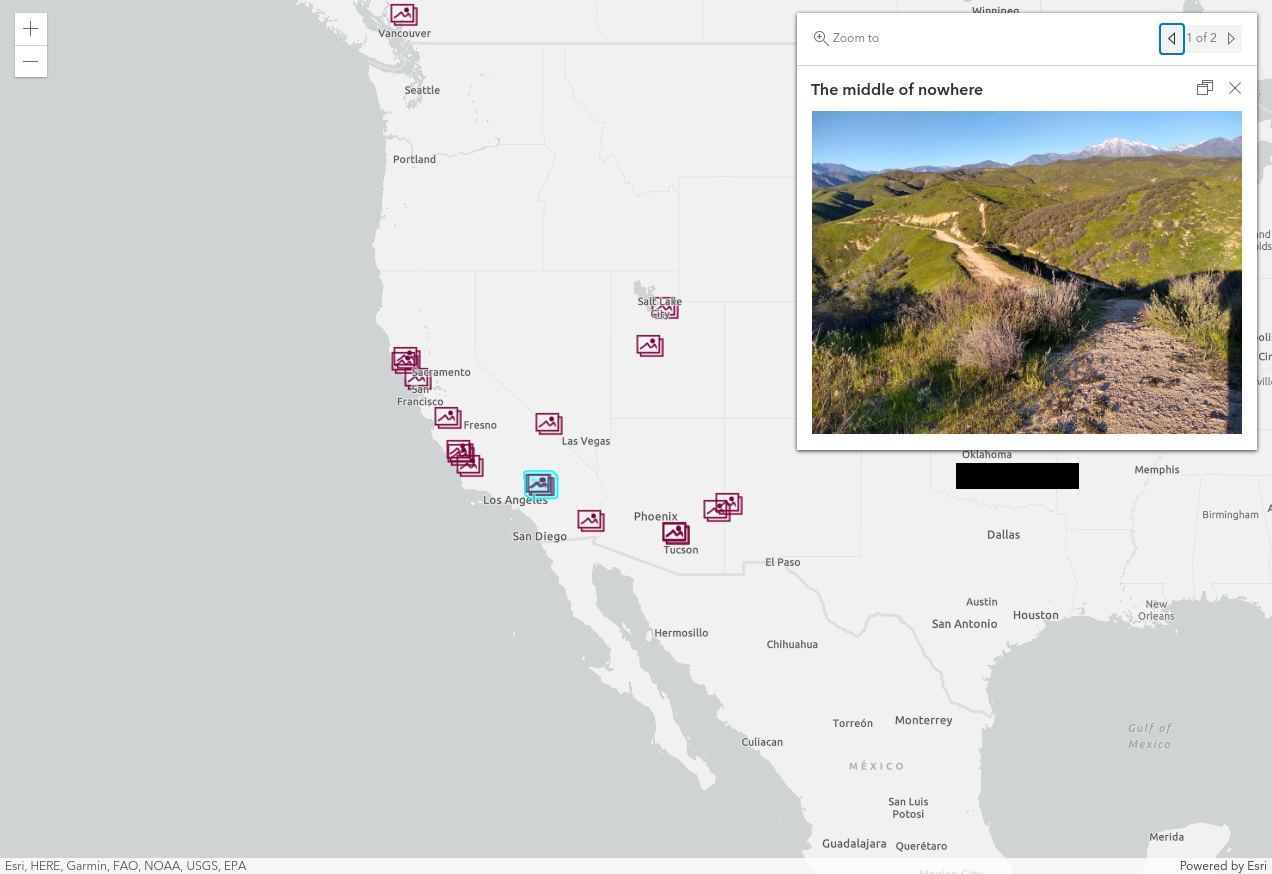Click the map zoom in plus button
The width and height of the screenshot is (1272, 874).
[31, 29]
